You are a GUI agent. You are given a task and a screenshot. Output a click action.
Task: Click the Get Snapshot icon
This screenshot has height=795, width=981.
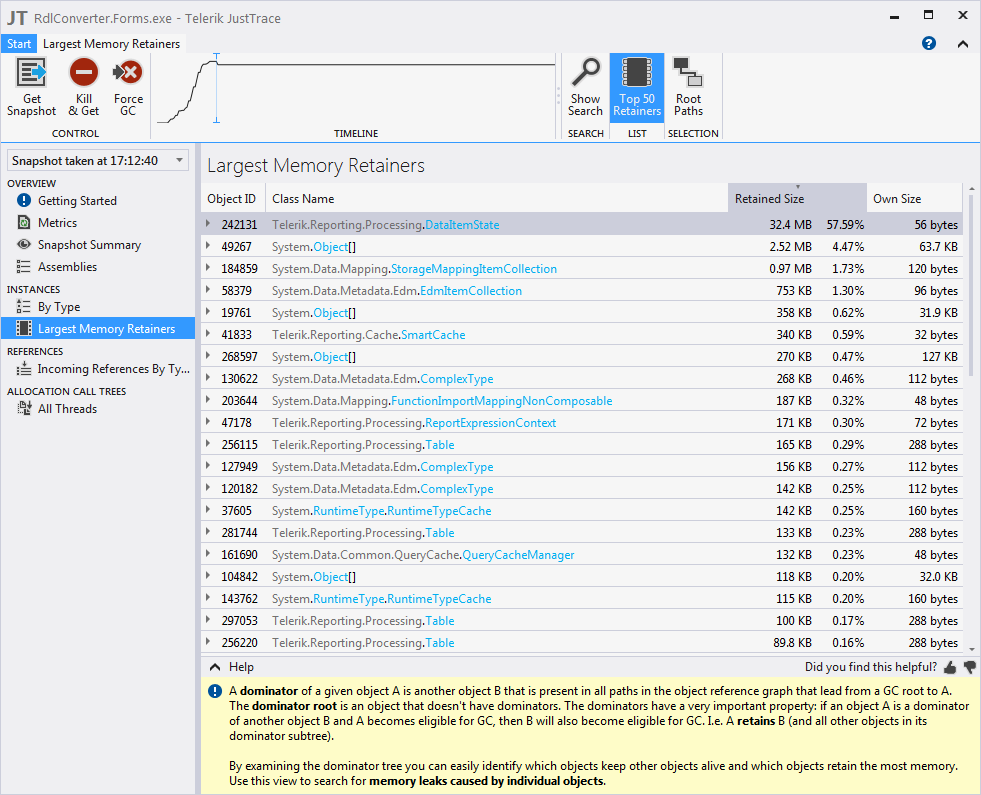(32, 74)
